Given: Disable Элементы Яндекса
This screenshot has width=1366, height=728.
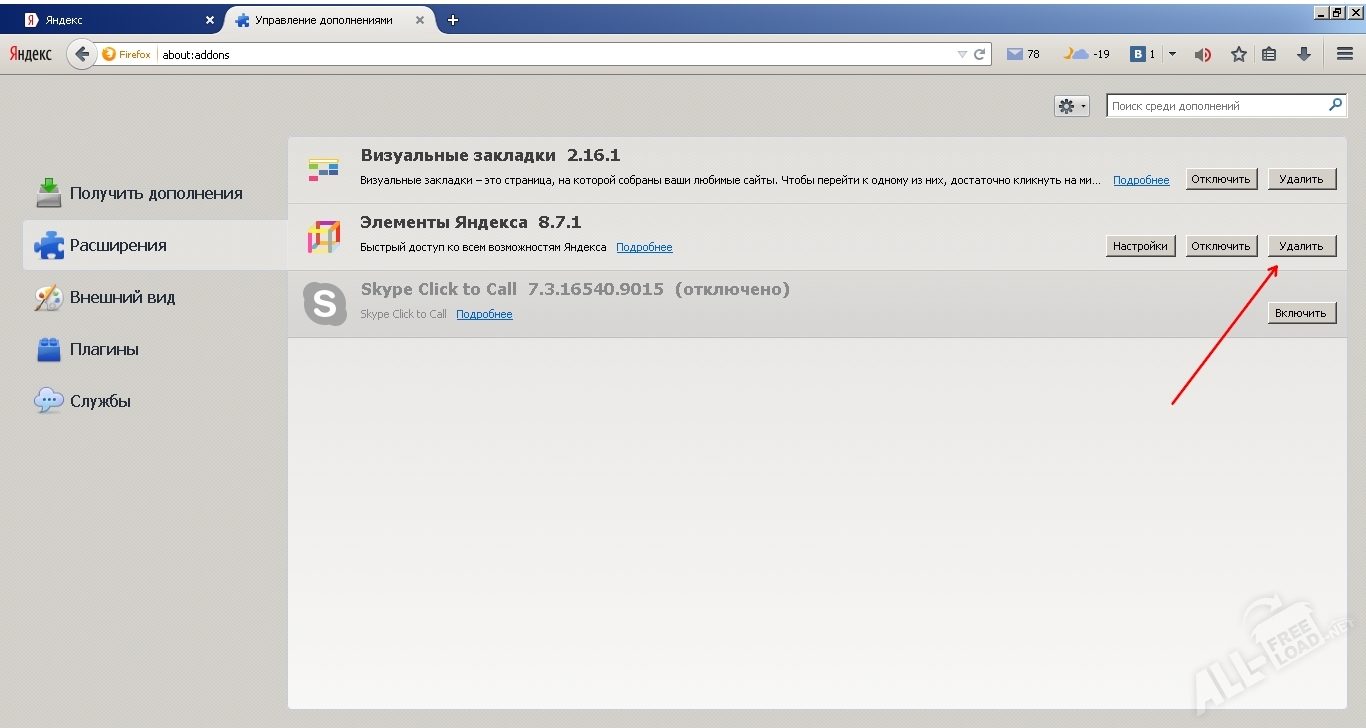Looking at the screenshot, I should point(1221,245).
